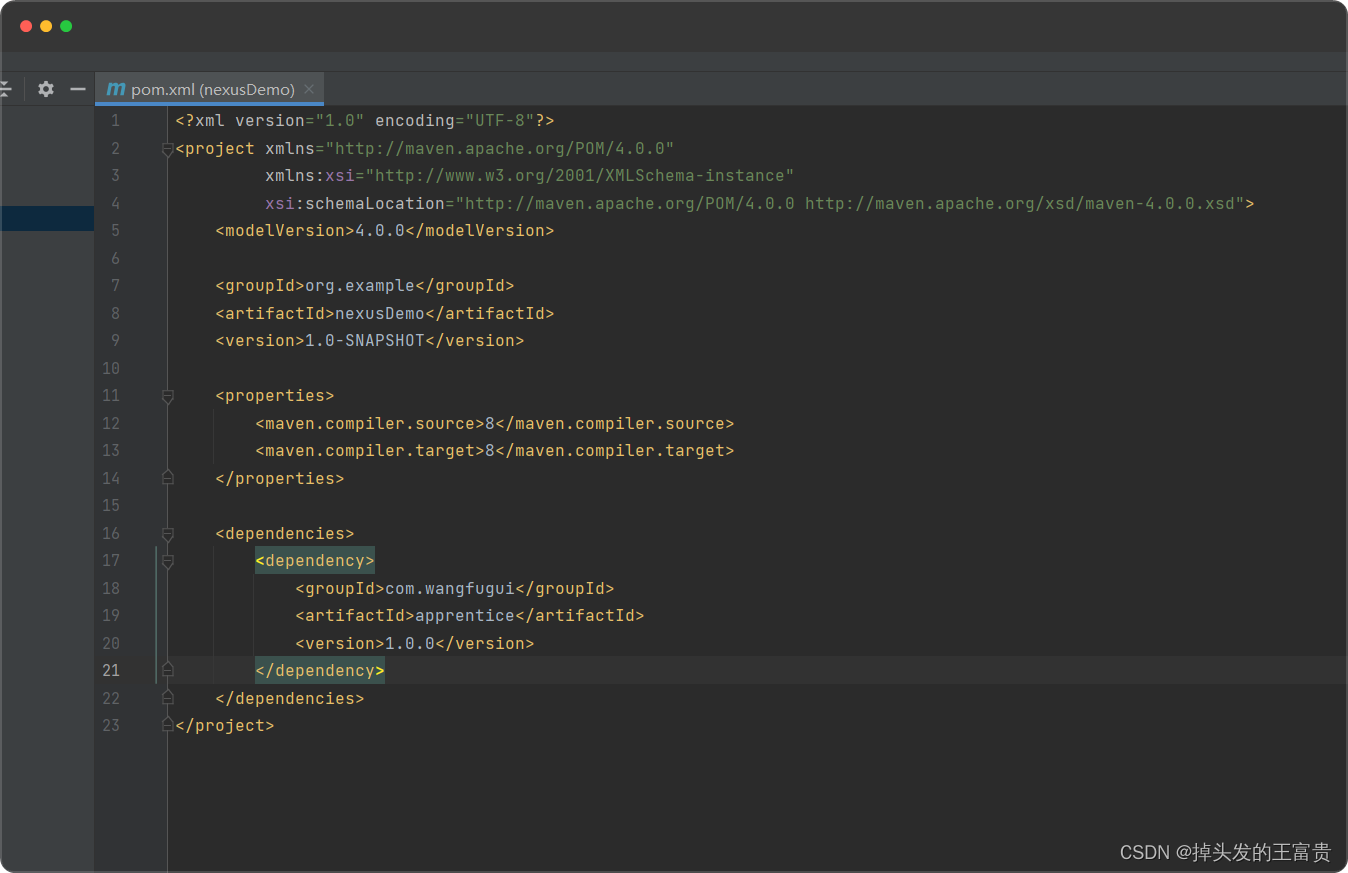The width and height of the screenshot is (1348, 873).
Task: Click the closing properties tag
Action: [280, 479]
